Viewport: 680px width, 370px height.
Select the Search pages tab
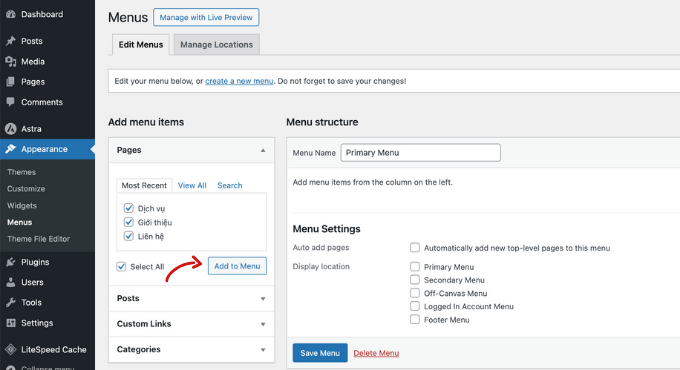tap(230, 185)
